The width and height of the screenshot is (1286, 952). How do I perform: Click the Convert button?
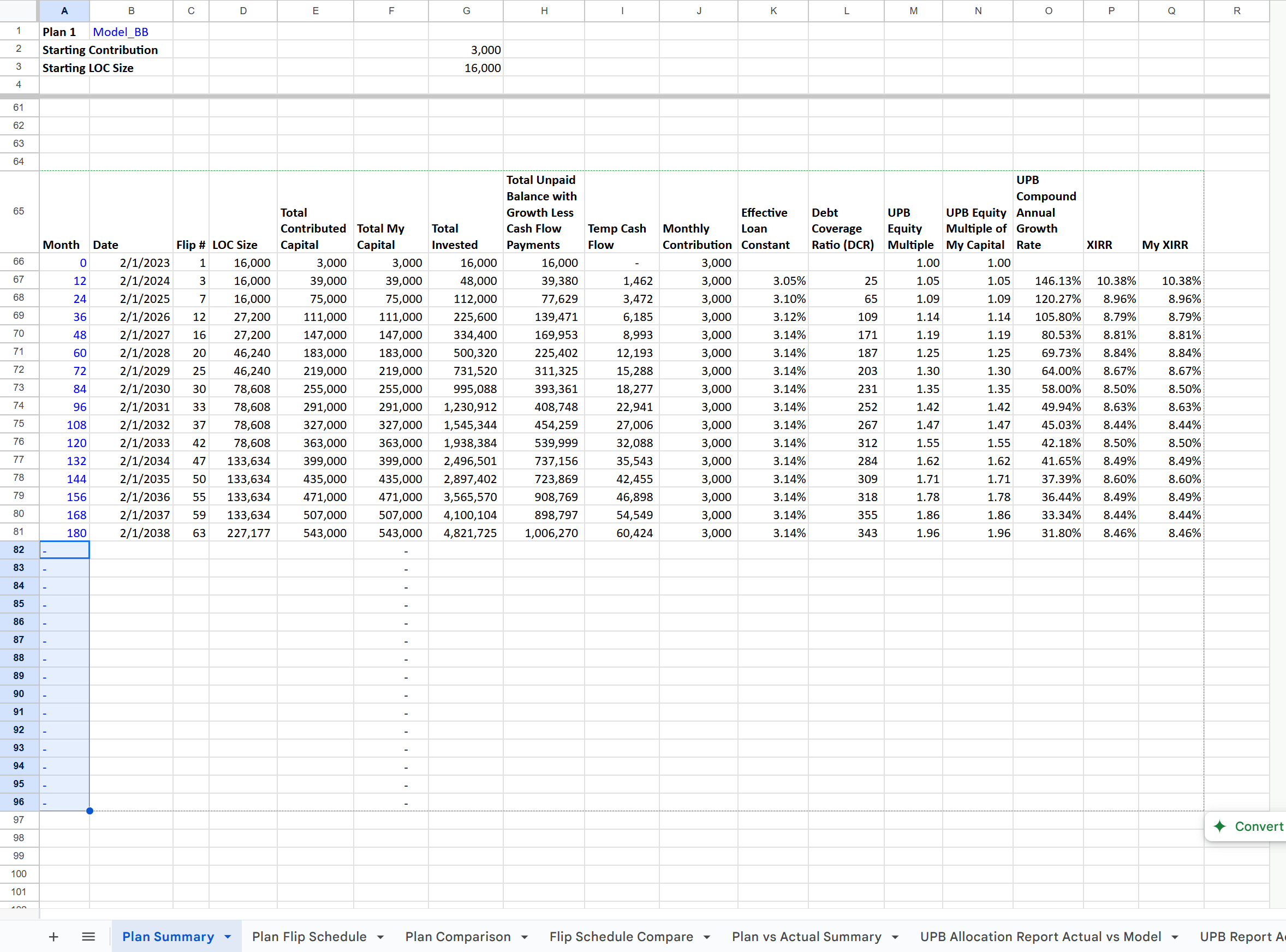coord(1258,826)
